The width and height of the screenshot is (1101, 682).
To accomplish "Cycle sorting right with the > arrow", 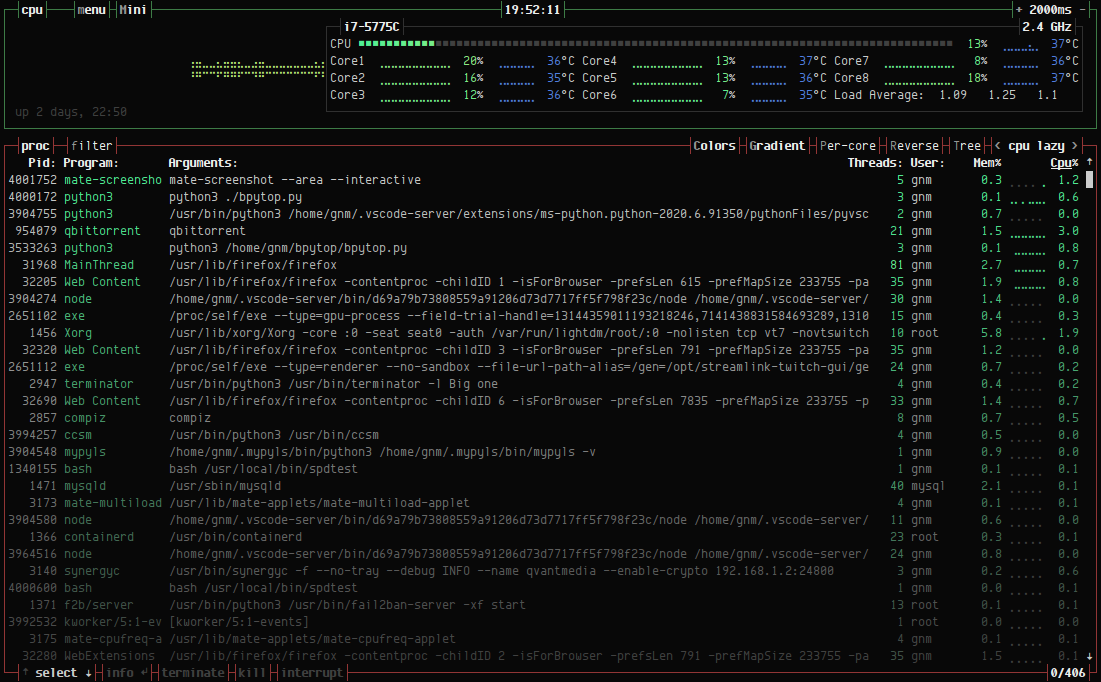I will pos(1074,145).
